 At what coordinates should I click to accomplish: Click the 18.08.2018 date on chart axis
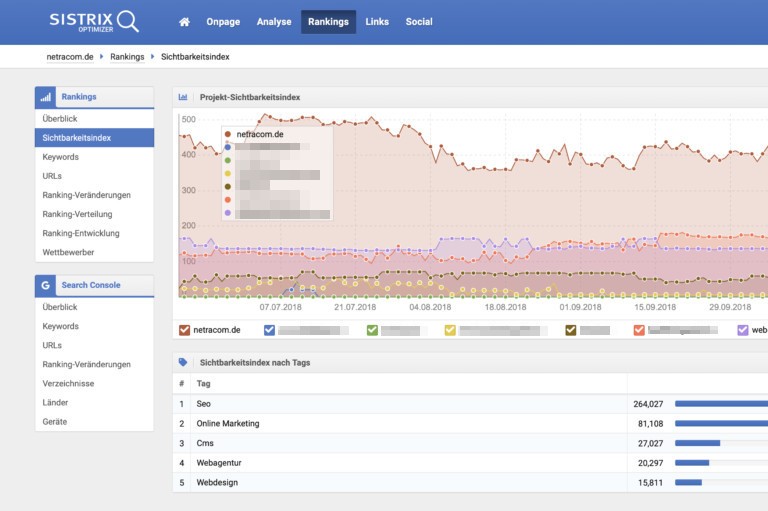pos(505,307)
